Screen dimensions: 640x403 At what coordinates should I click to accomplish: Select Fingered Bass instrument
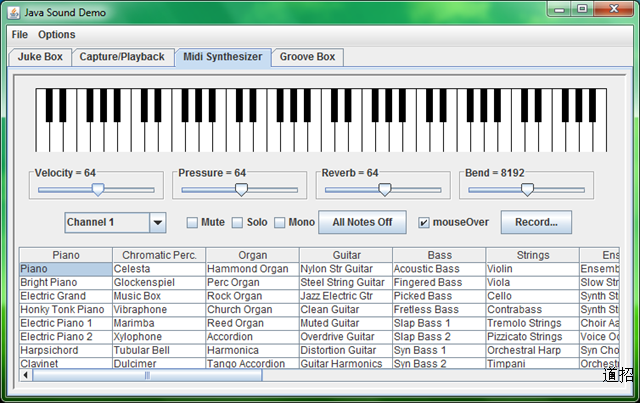tap(439, 283)
